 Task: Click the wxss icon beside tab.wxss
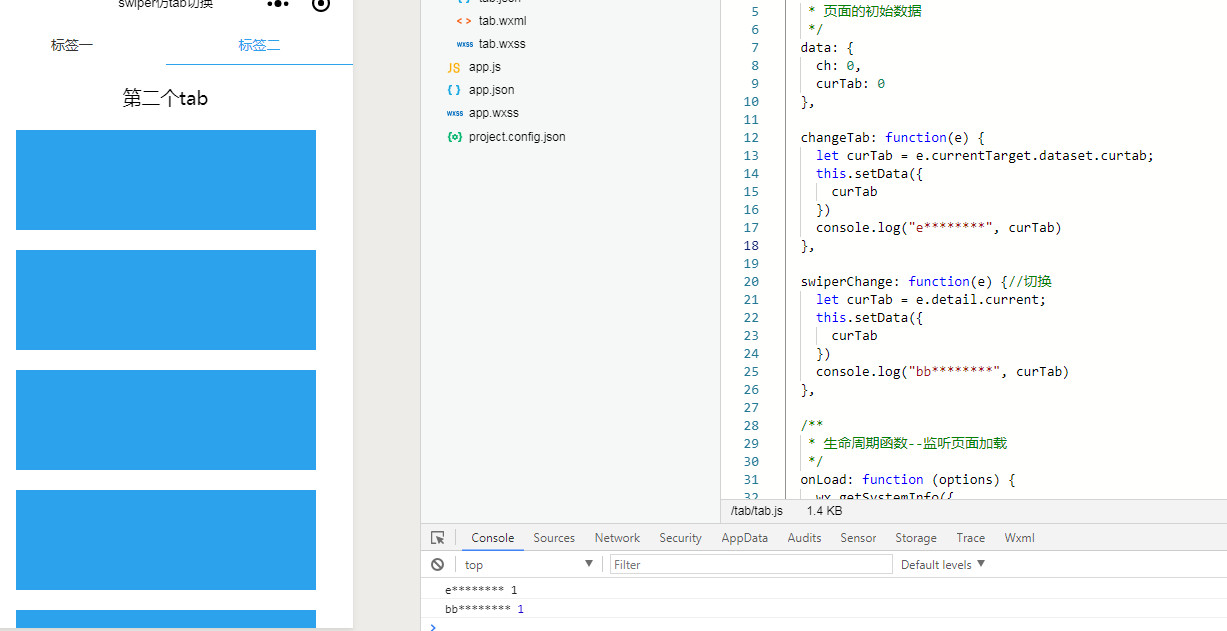click(465, 44)
